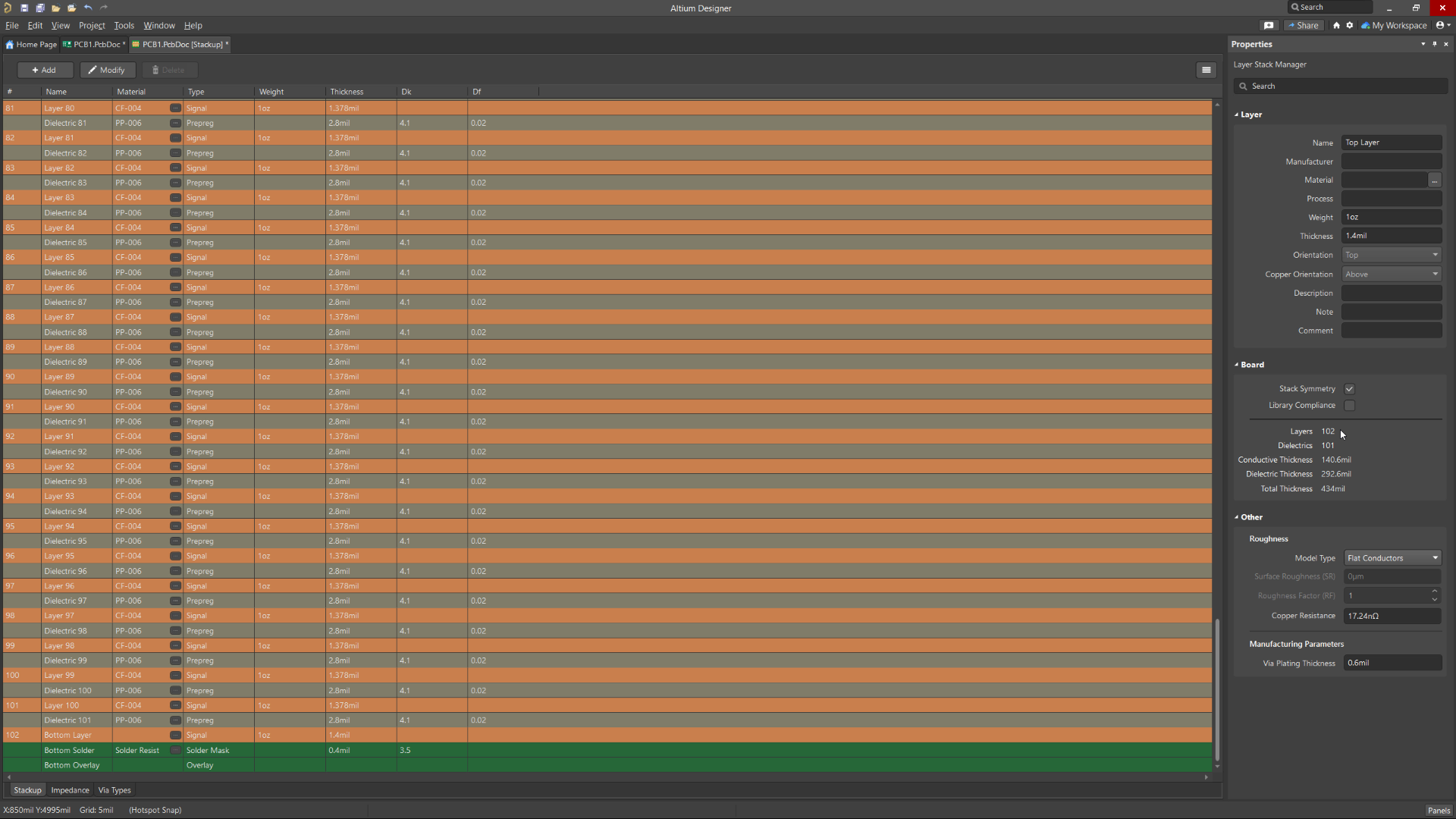The height and width of the screenshot is (819, 1456).
Task: Open the Orientation dropdown showing Top
Action: click(x=1436, y=255)
